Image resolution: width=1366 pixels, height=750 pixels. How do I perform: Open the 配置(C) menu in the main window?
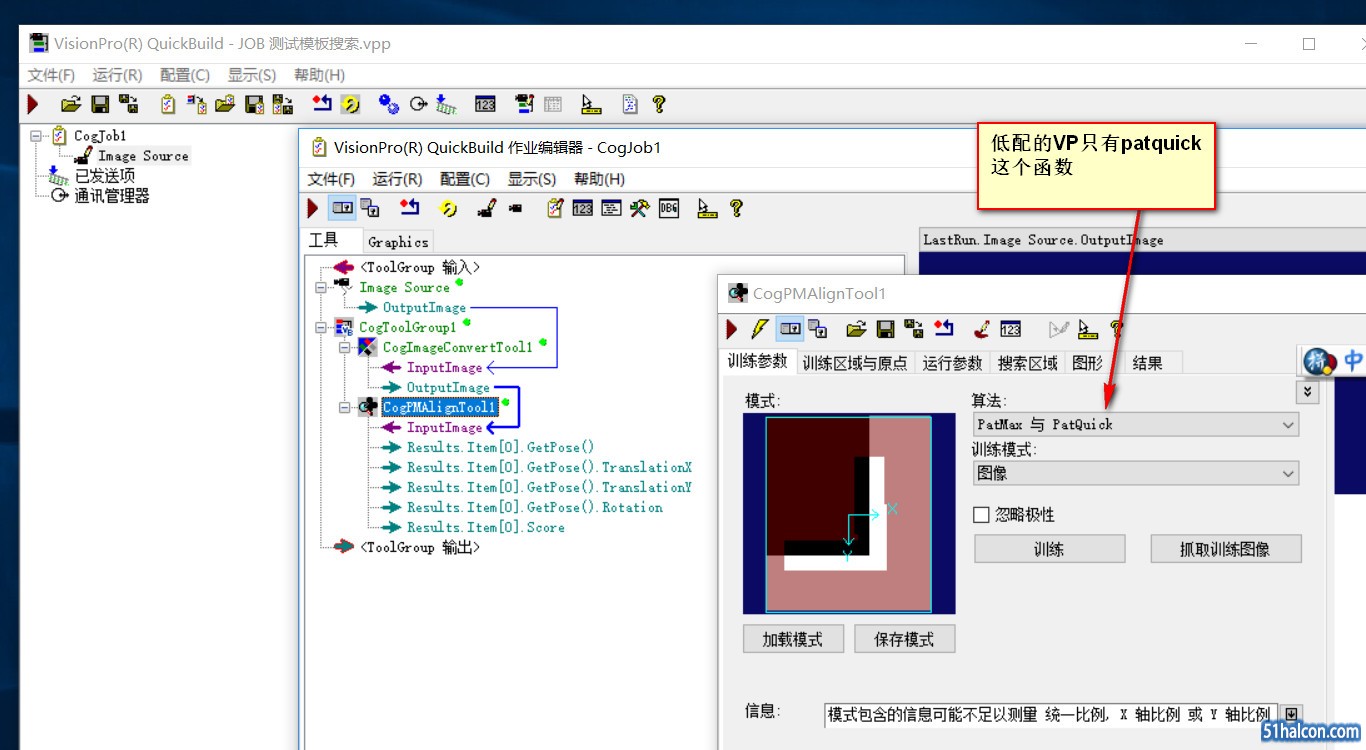tap(185, 75)
